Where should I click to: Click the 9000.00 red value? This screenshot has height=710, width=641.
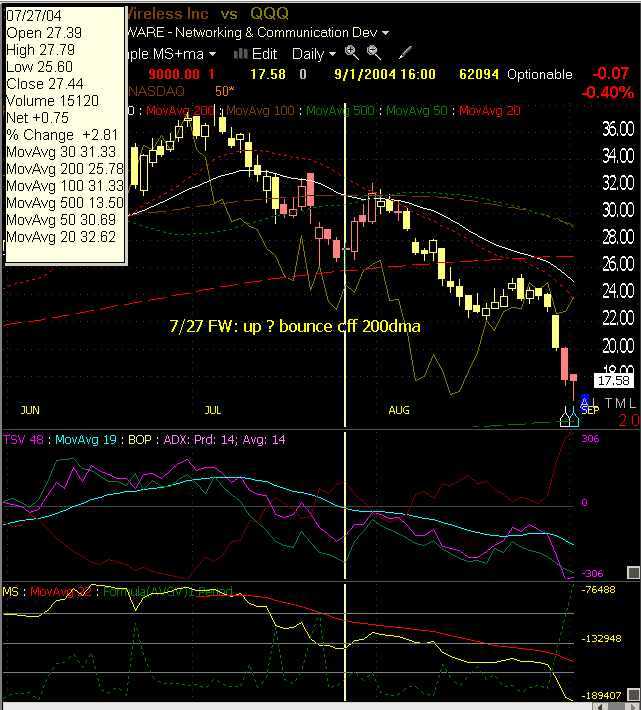[x=174, y=74]
